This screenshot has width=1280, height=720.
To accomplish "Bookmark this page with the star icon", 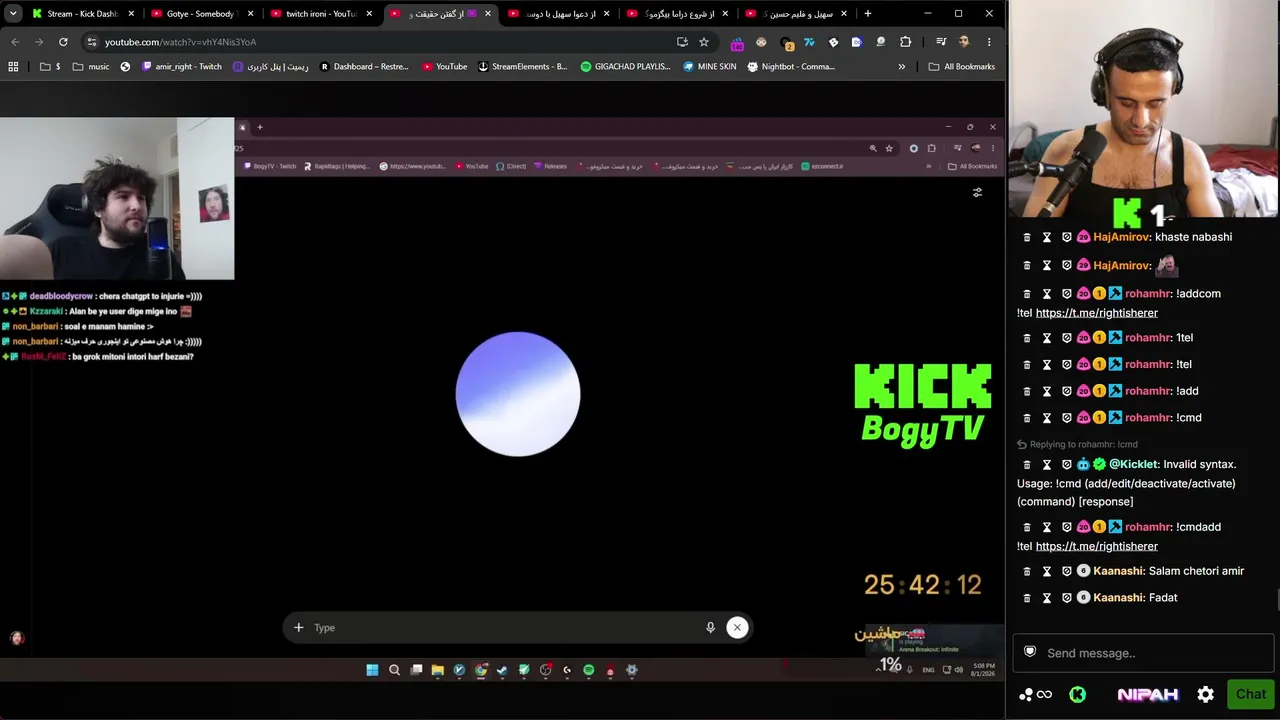I will click(x=704, y=42).
